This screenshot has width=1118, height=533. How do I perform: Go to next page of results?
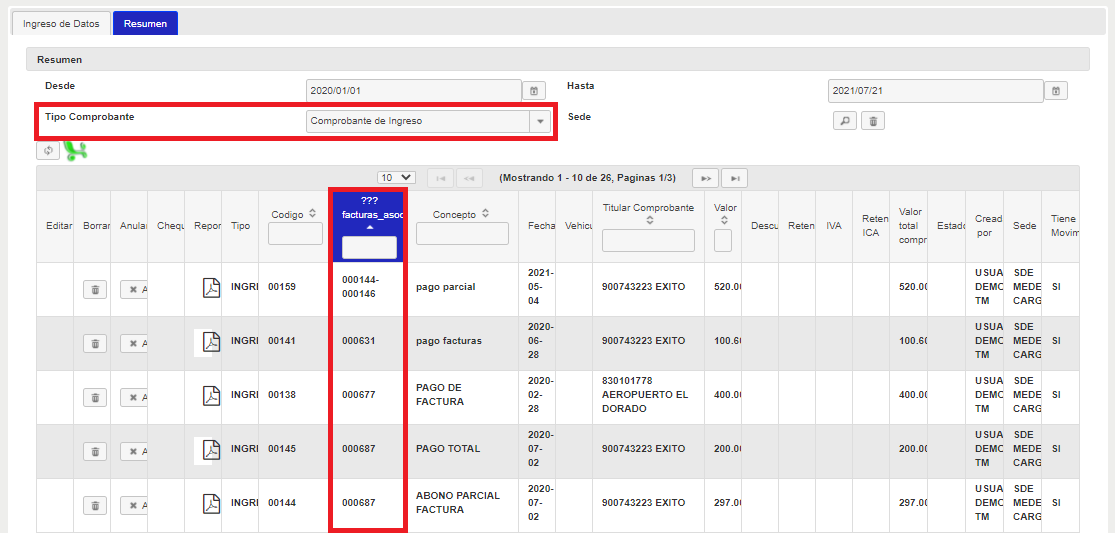pyautogui.click(x=706, y=178)
